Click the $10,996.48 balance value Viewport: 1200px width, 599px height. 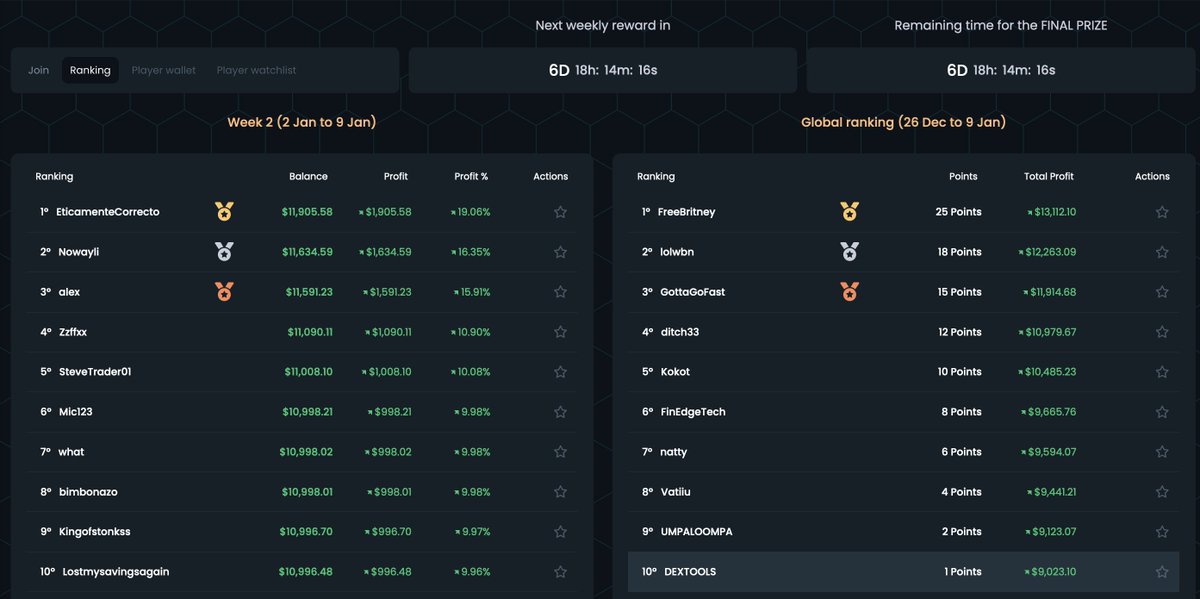point(306,572)
